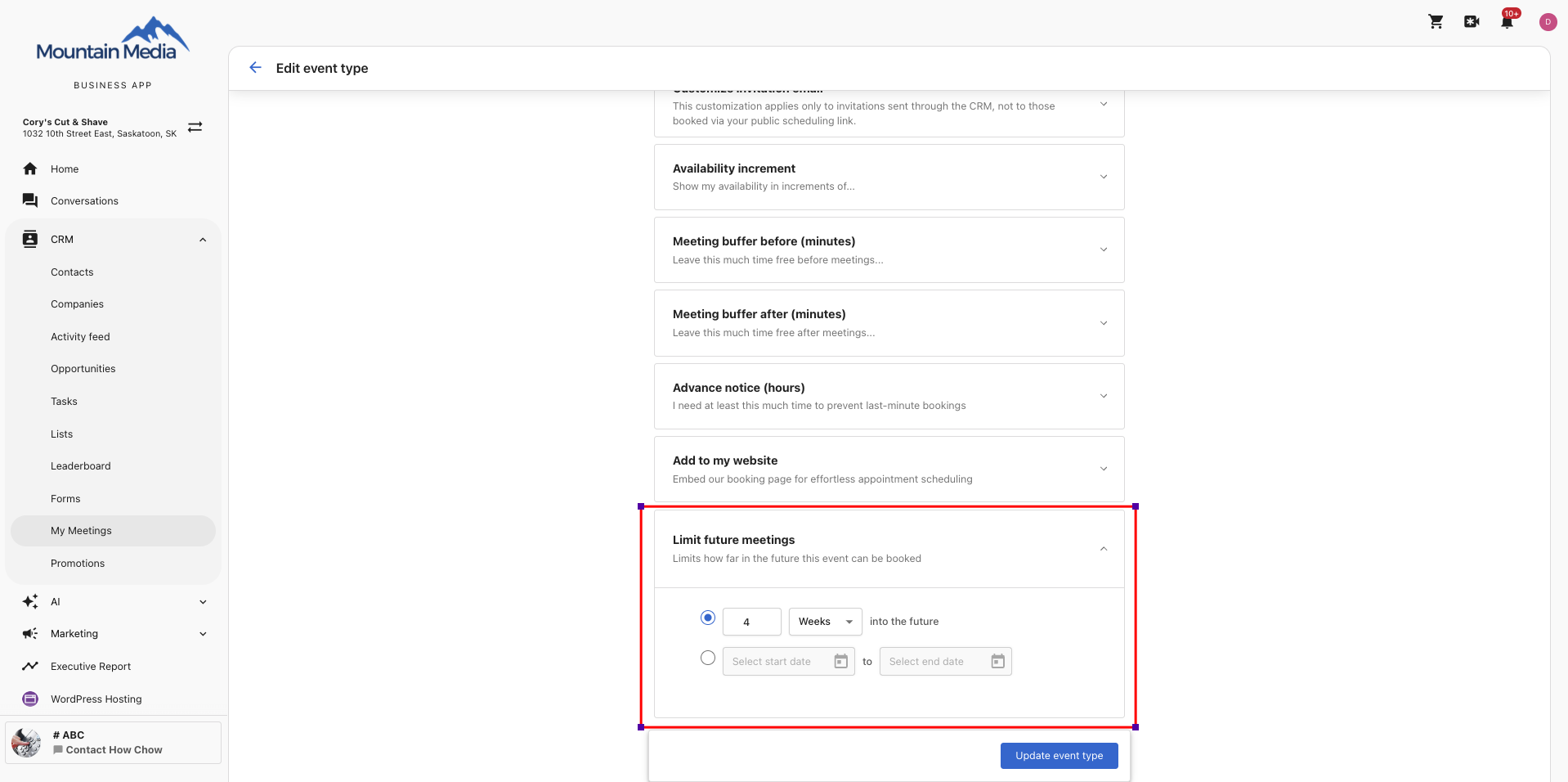Click the Edit event type title
This screenshot has height=782, width=1568.
tap(322, 68)
